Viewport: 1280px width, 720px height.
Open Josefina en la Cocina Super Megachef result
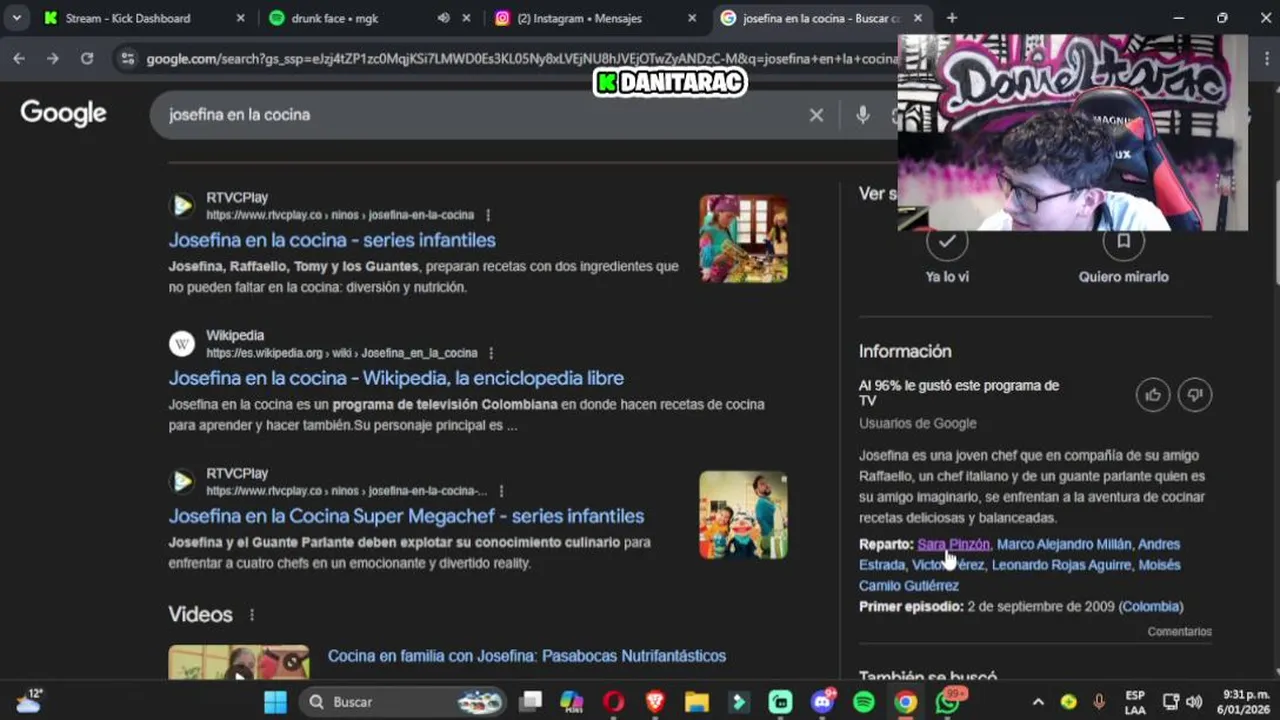point(406,516)
